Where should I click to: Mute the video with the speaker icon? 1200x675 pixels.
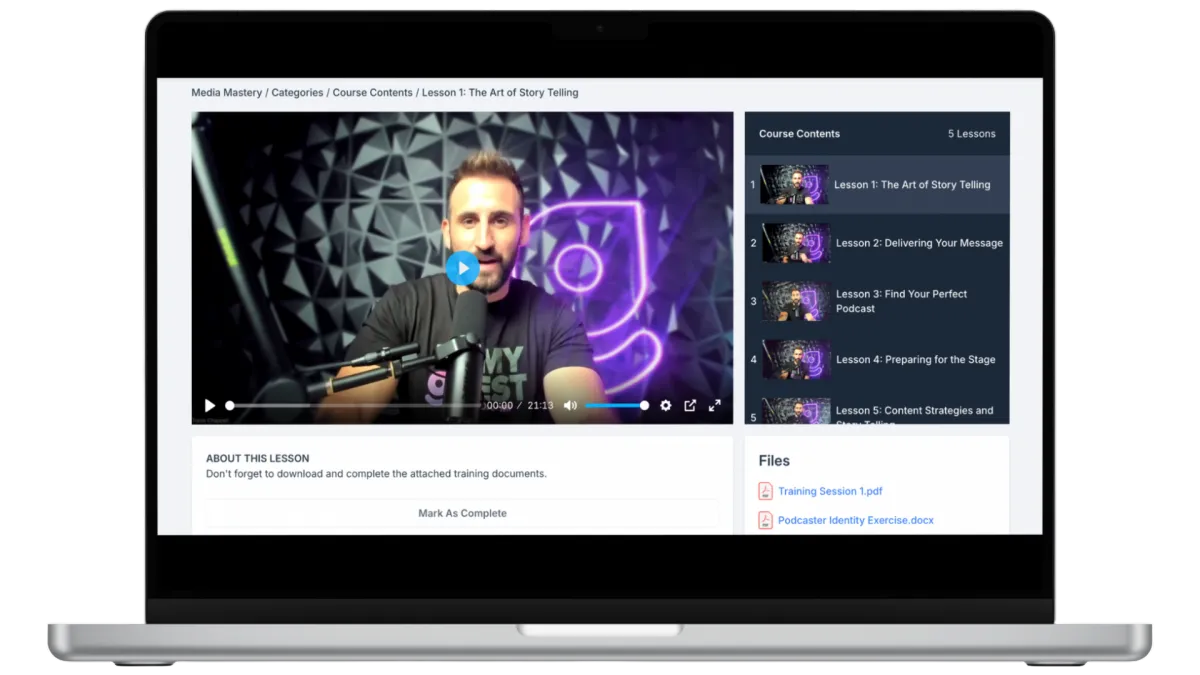pos(570,406)
